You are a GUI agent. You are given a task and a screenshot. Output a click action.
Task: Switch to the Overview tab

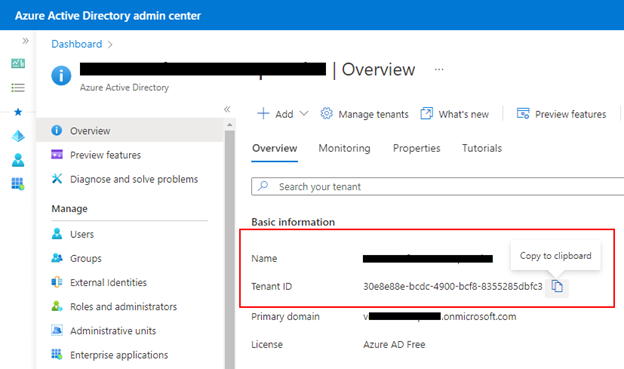click(275, 148)
